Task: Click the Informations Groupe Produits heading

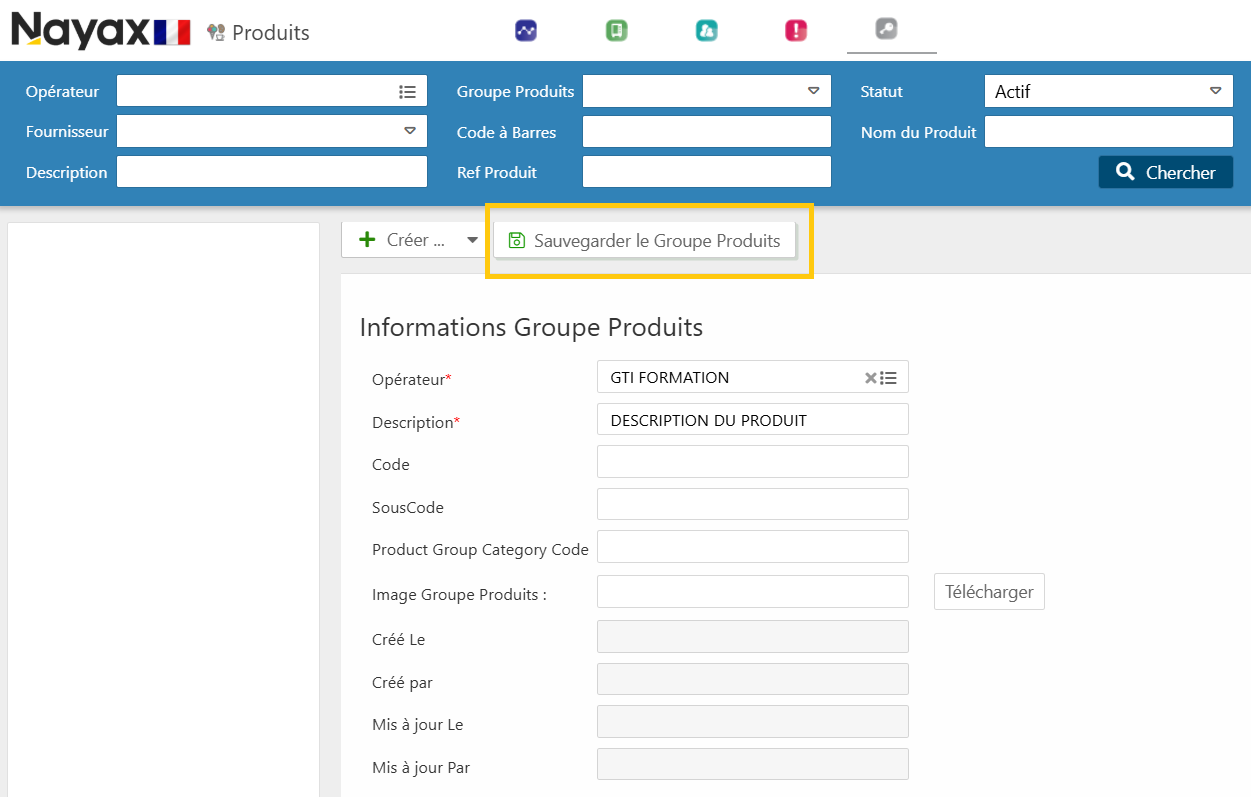Action: [531, 327]
